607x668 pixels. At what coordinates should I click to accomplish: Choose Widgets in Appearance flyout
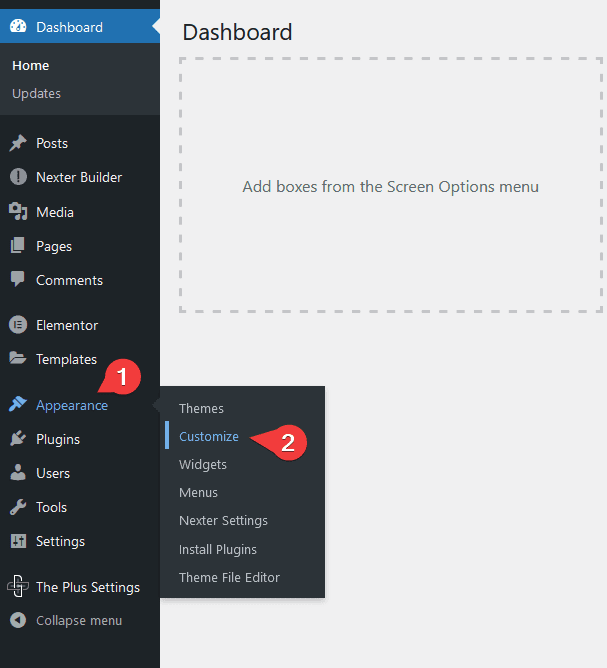tap(203, 465)
